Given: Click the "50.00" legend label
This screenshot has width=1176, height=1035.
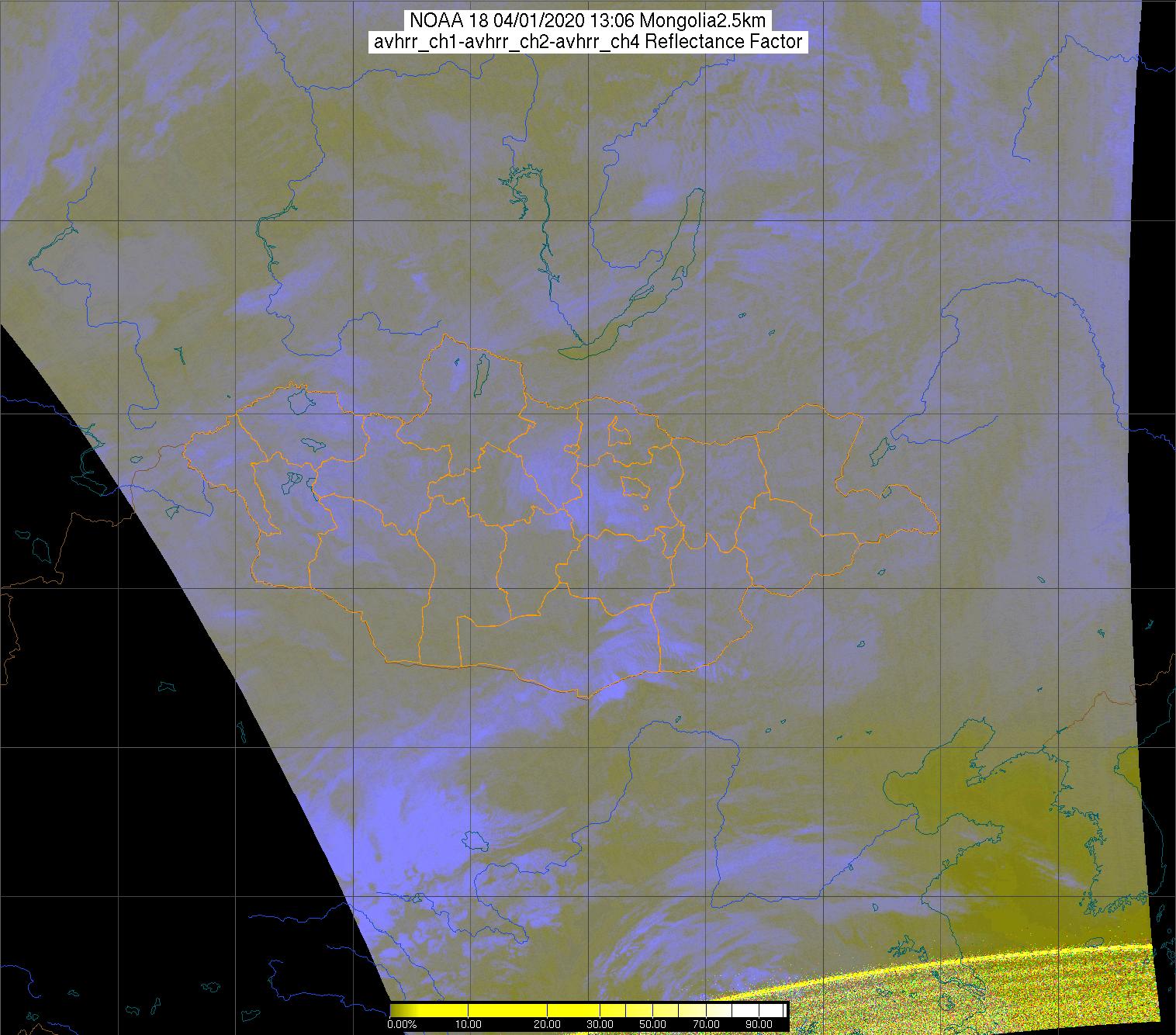Looking at the screenshot, I should coord(652,1024).
